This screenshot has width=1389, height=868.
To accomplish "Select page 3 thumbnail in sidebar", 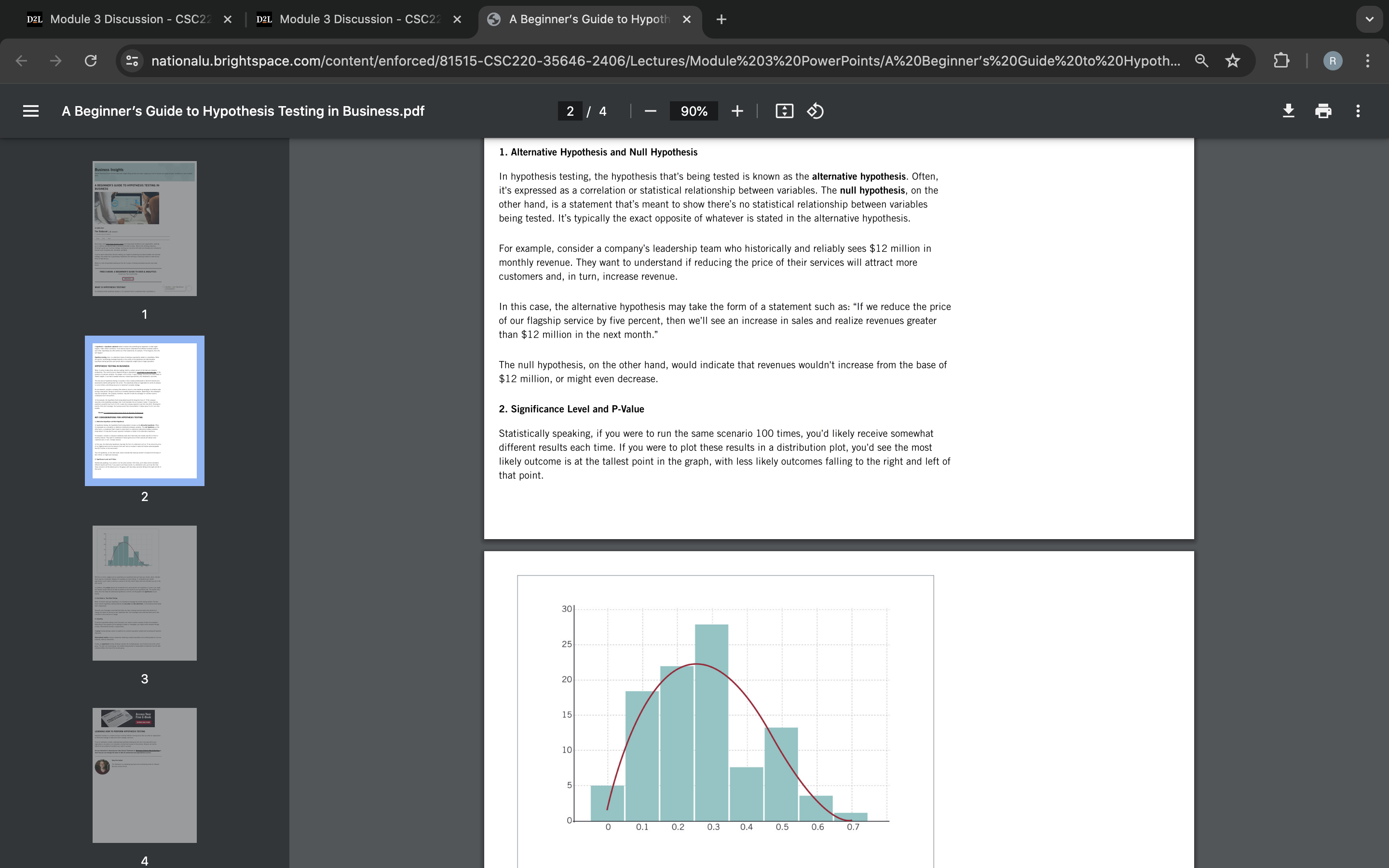I will [x=144, y=593].
